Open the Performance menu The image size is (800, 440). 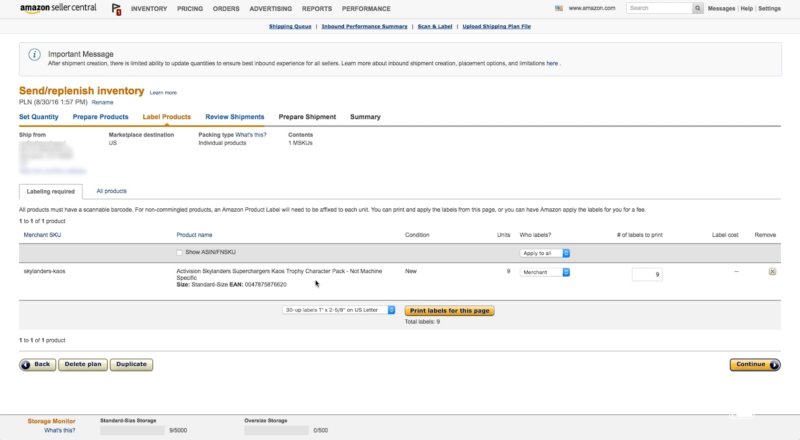tap(366, 9)
